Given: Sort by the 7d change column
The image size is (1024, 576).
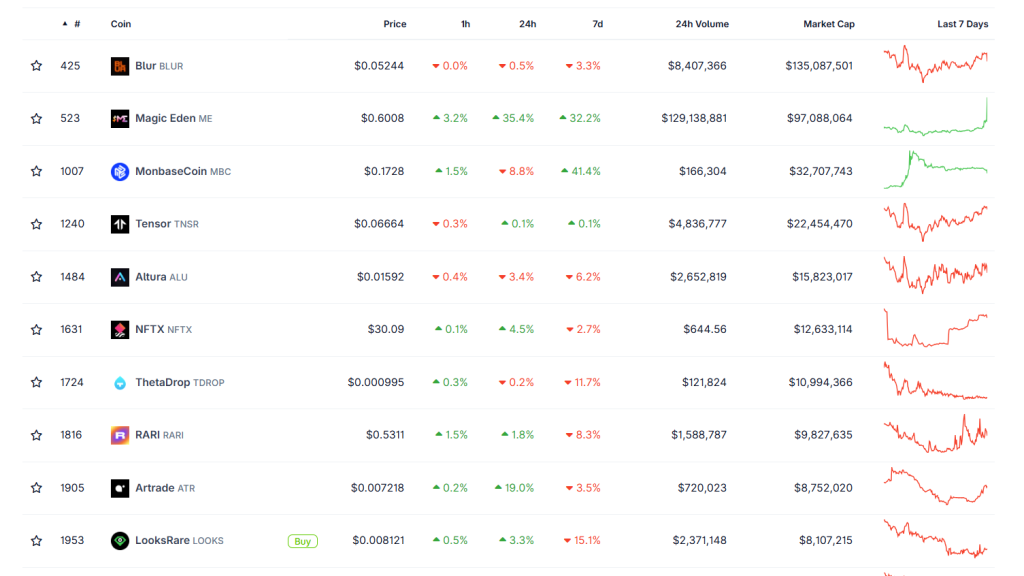Looking at the screenshot, I should click(x=596, y=24).
